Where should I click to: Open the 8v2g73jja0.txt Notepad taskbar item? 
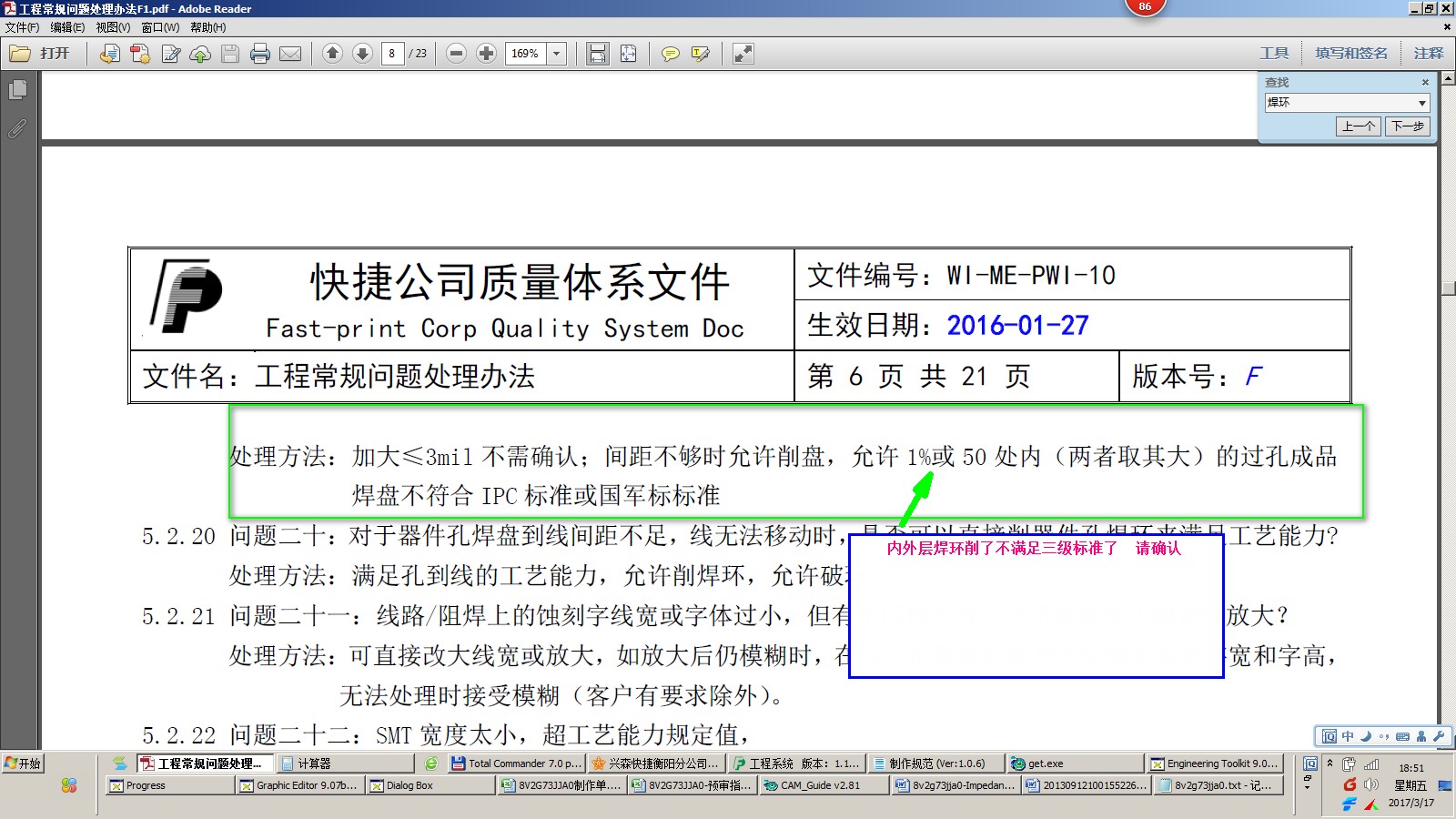[1218, 785]
